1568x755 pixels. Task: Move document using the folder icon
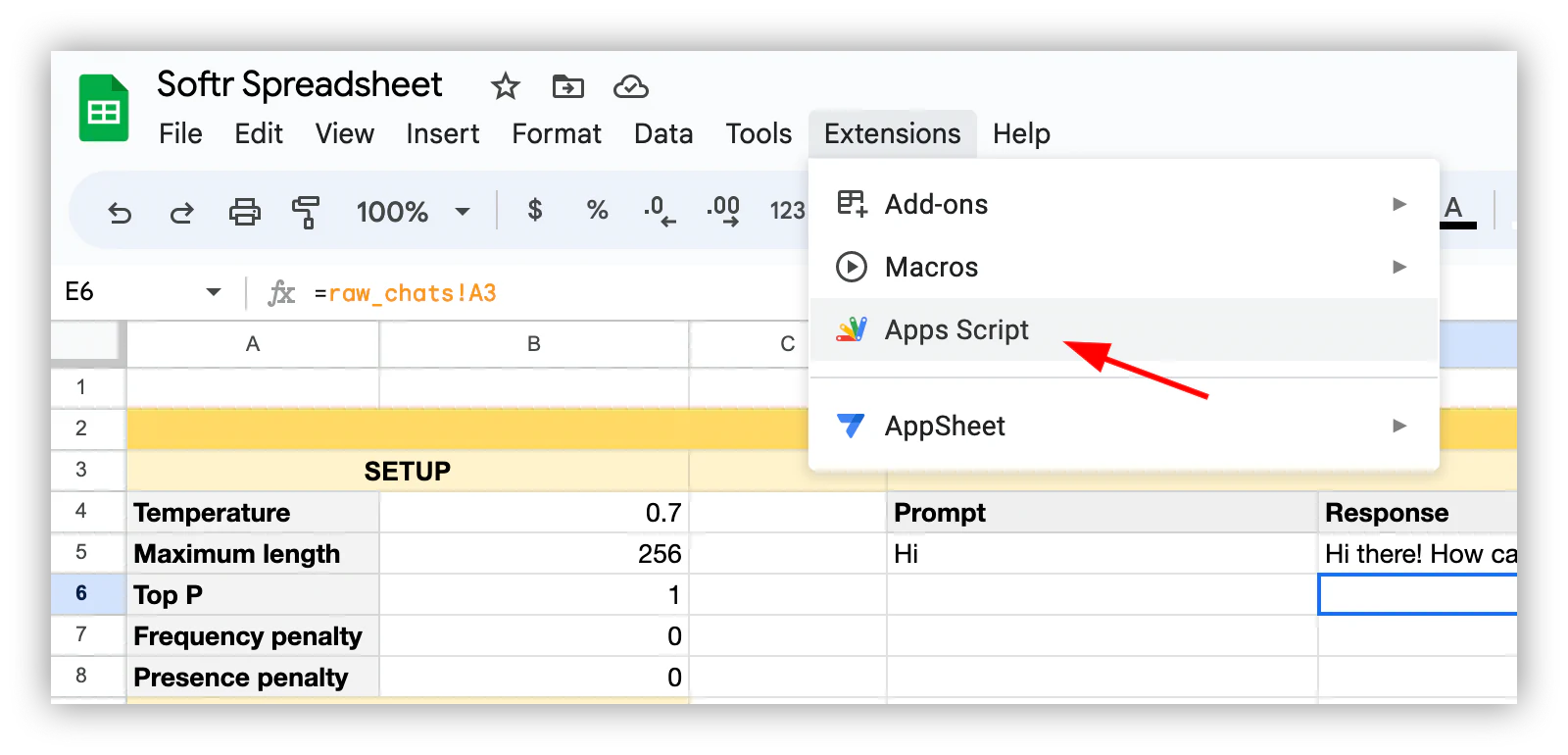568,86
